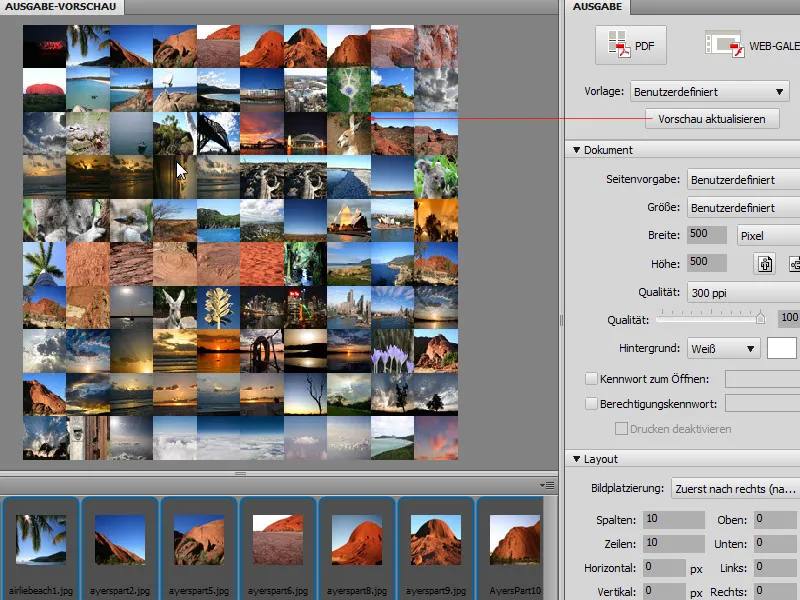Open the Größe dropdown
Image resolution: width=800 pixels, height=600 pixels.
pos(743,208)
